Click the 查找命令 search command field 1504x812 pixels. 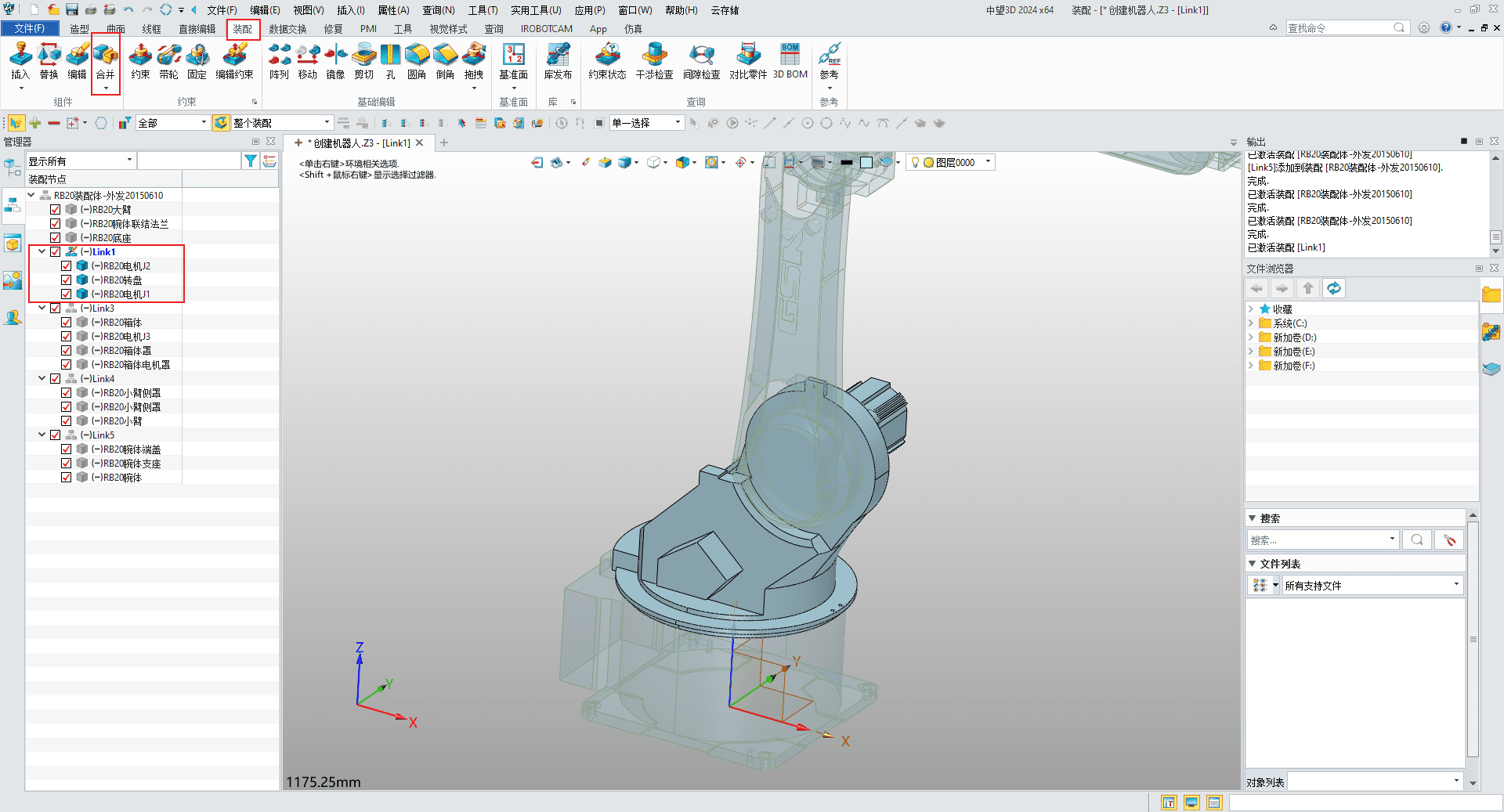(x=1346, y=27)
